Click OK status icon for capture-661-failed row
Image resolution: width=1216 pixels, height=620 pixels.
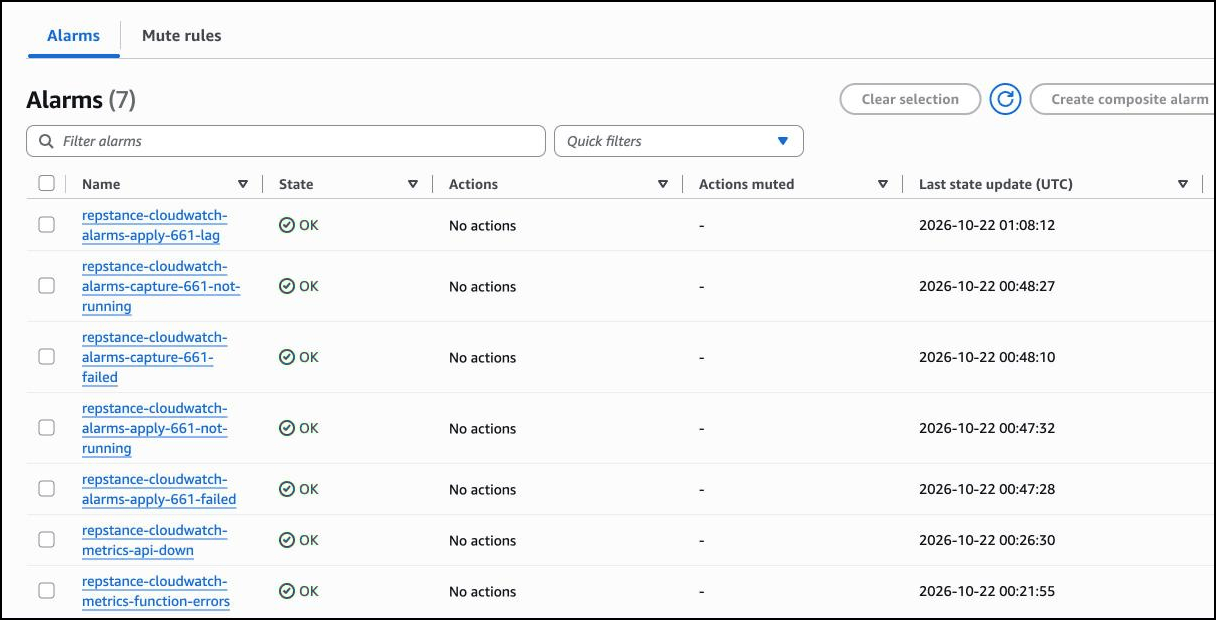pyautogui.click(x=287, y=357)
